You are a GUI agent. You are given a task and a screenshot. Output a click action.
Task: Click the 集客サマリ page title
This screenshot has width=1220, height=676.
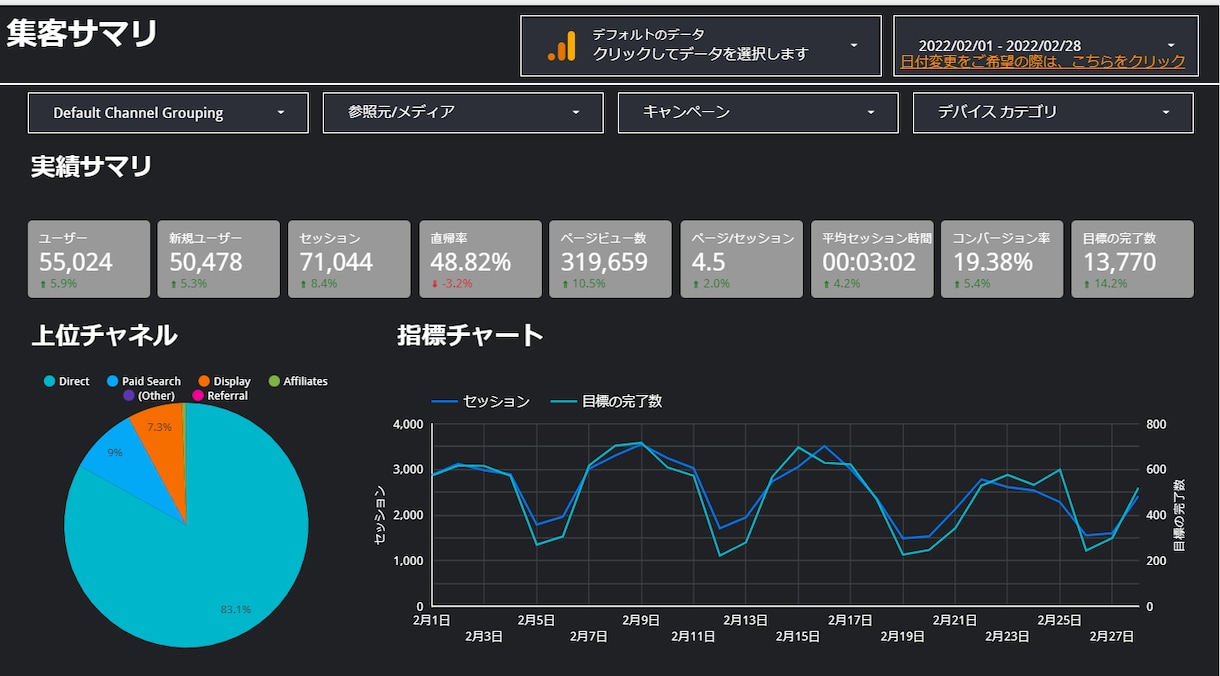(x=82, y=33)
